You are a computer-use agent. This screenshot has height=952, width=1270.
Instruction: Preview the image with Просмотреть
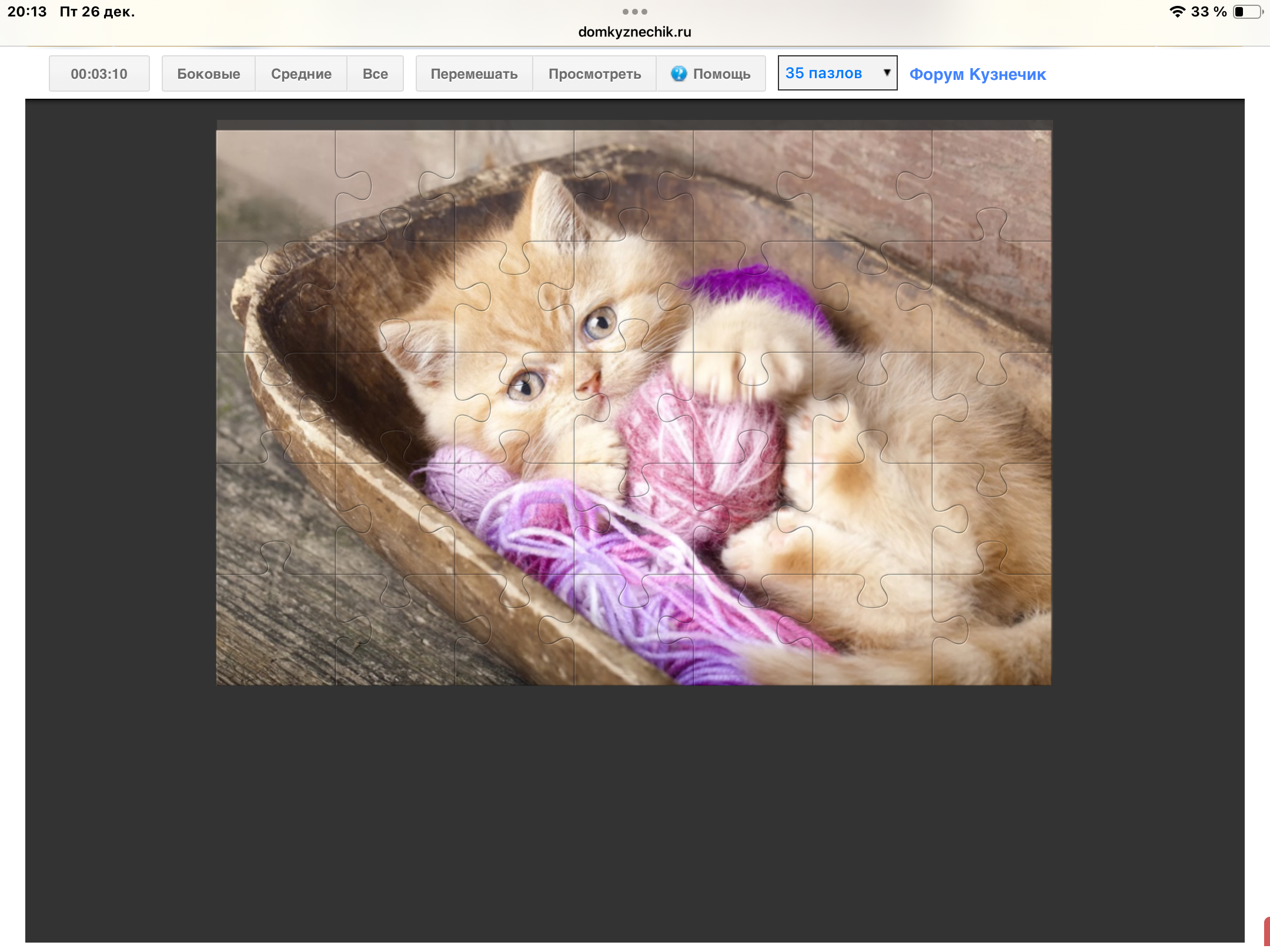point(594,74)
